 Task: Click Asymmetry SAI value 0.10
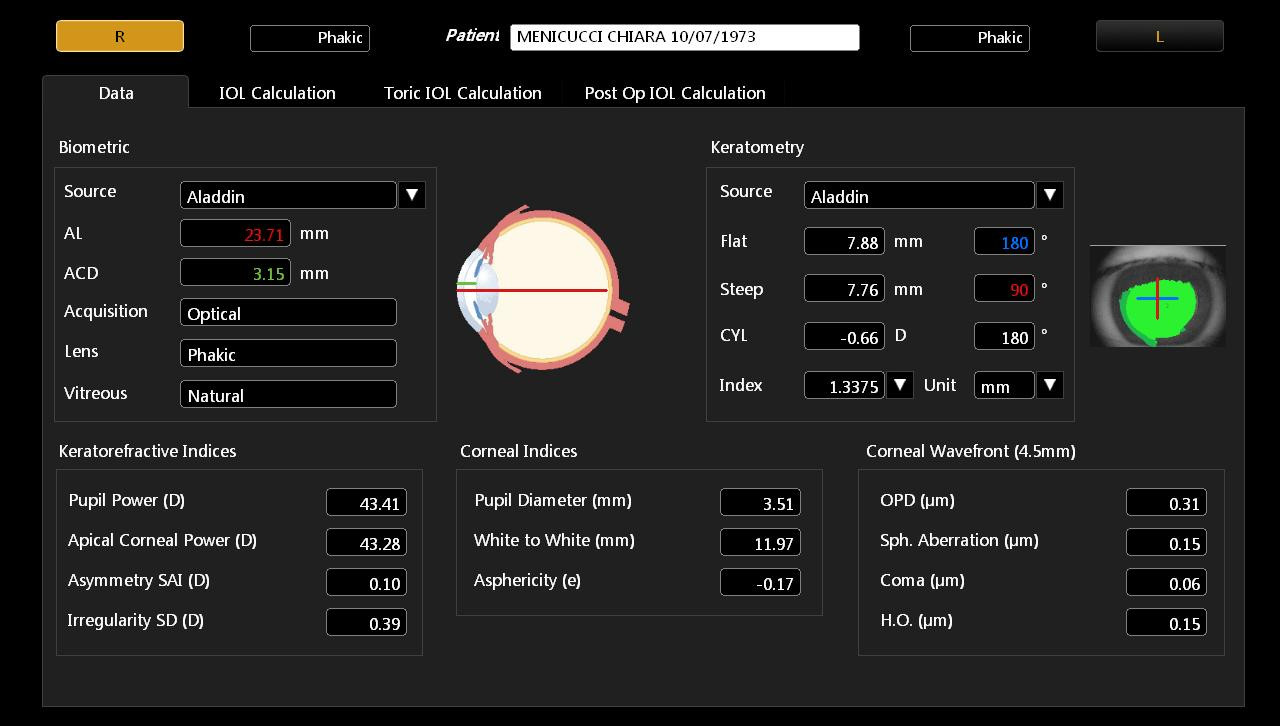[x=366, y=583]
